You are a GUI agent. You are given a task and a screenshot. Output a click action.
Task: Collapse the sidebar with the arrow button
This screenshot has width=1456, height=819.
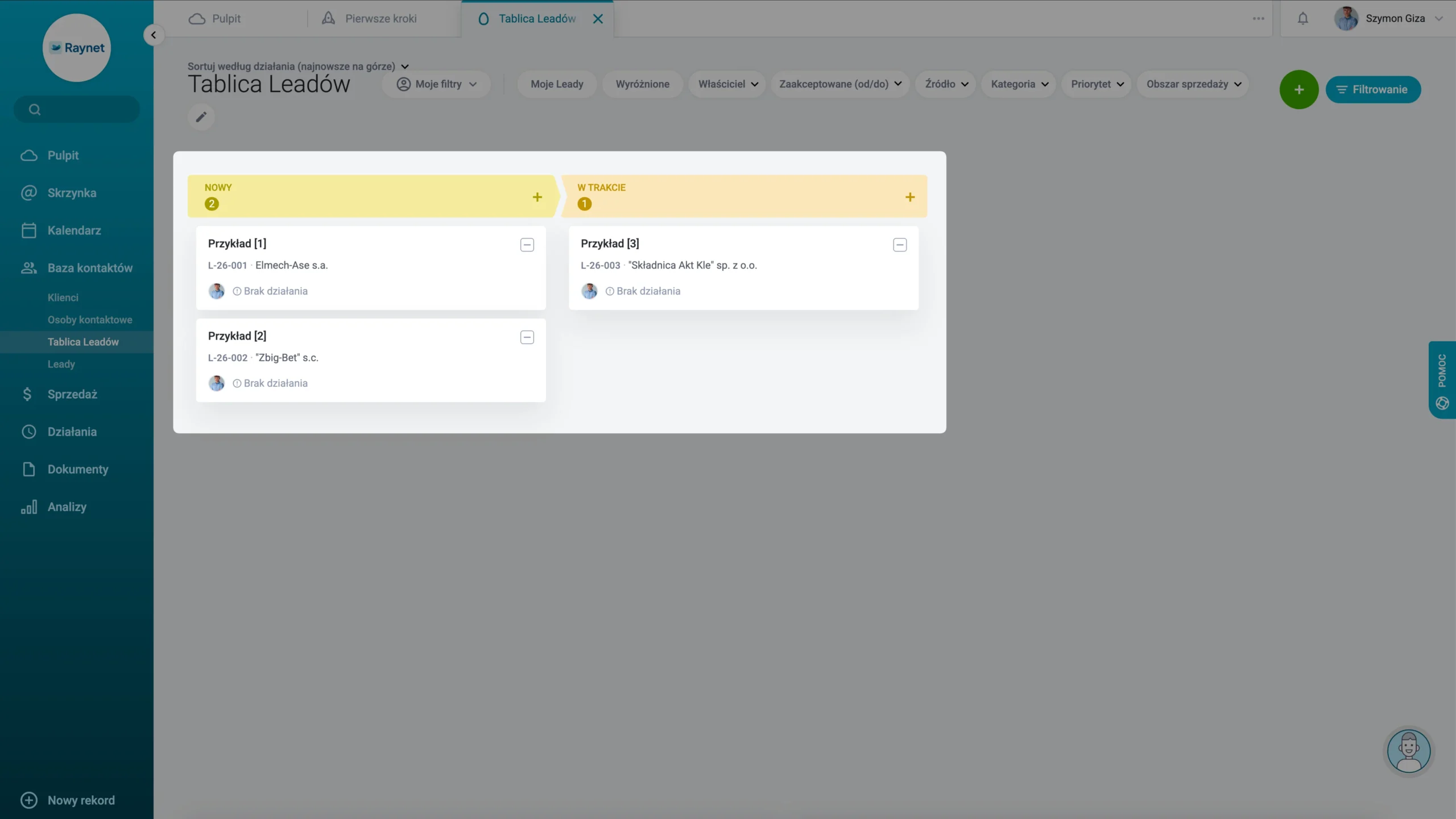click(153, 35)
